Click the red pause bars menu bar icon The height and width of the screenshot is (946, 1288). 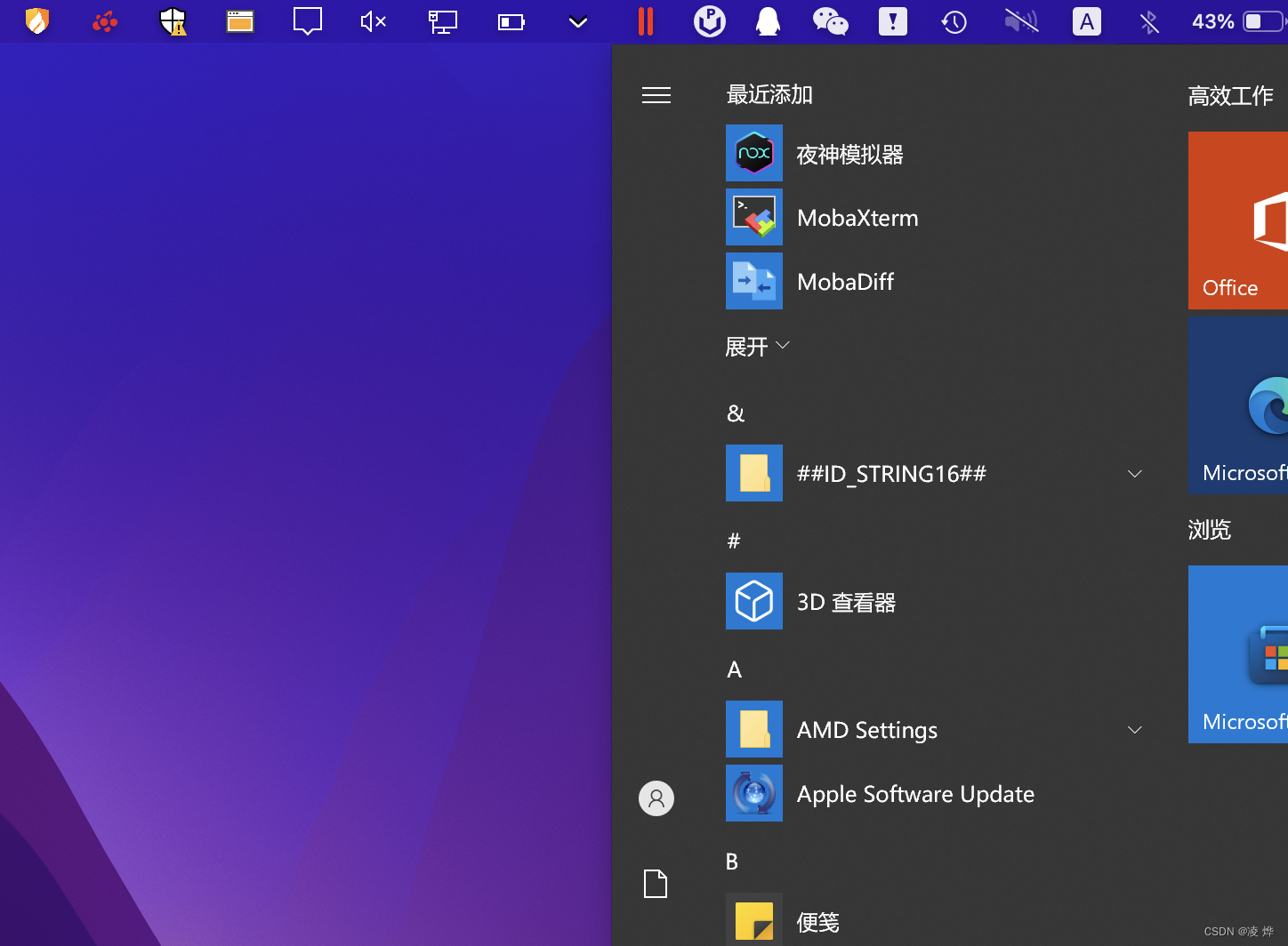click(646, 21)
